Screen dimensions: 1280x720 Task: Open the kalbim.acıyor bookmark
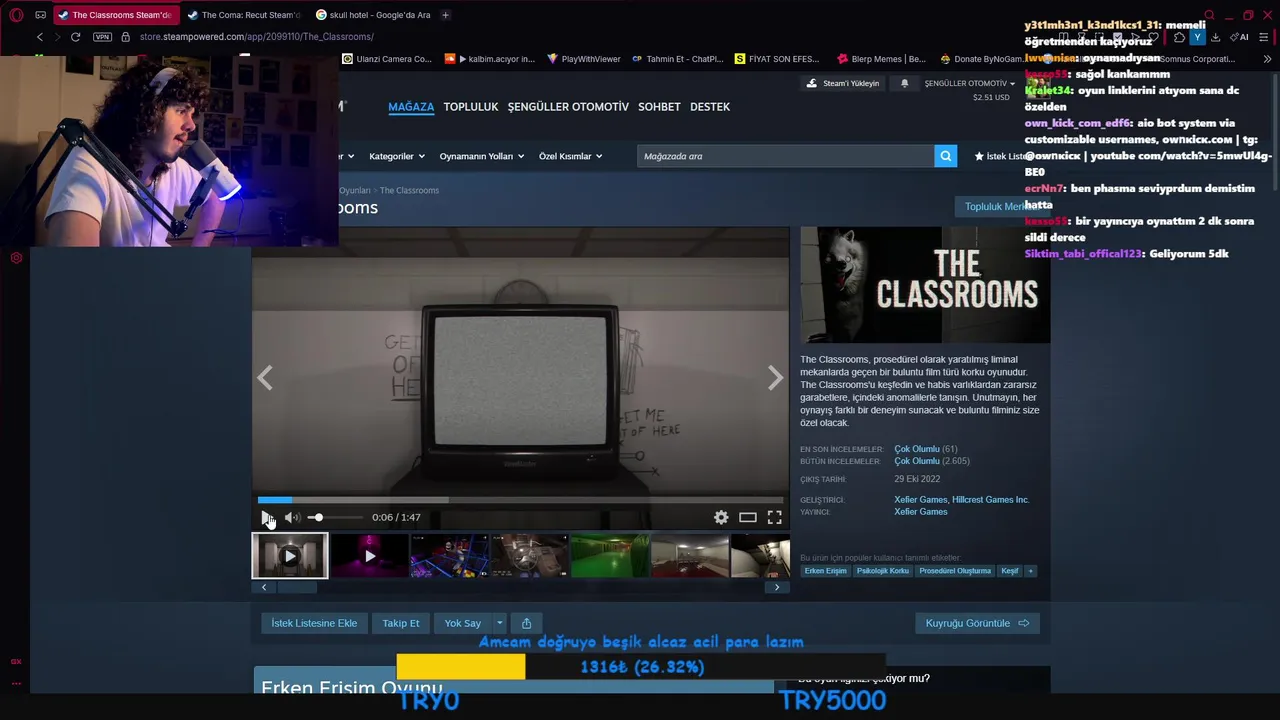coord(490,59)
